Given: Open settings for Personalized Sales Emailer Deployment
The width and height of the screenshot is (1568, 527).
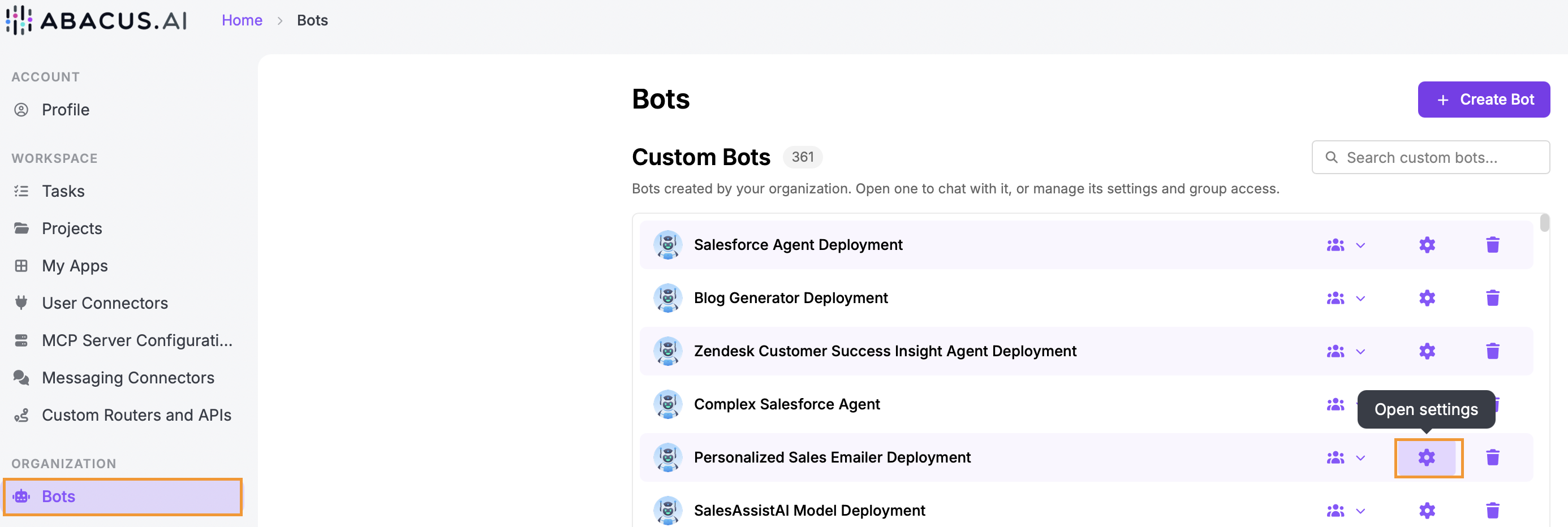Looking at the screenshot, I should (x=1427, y=457).
